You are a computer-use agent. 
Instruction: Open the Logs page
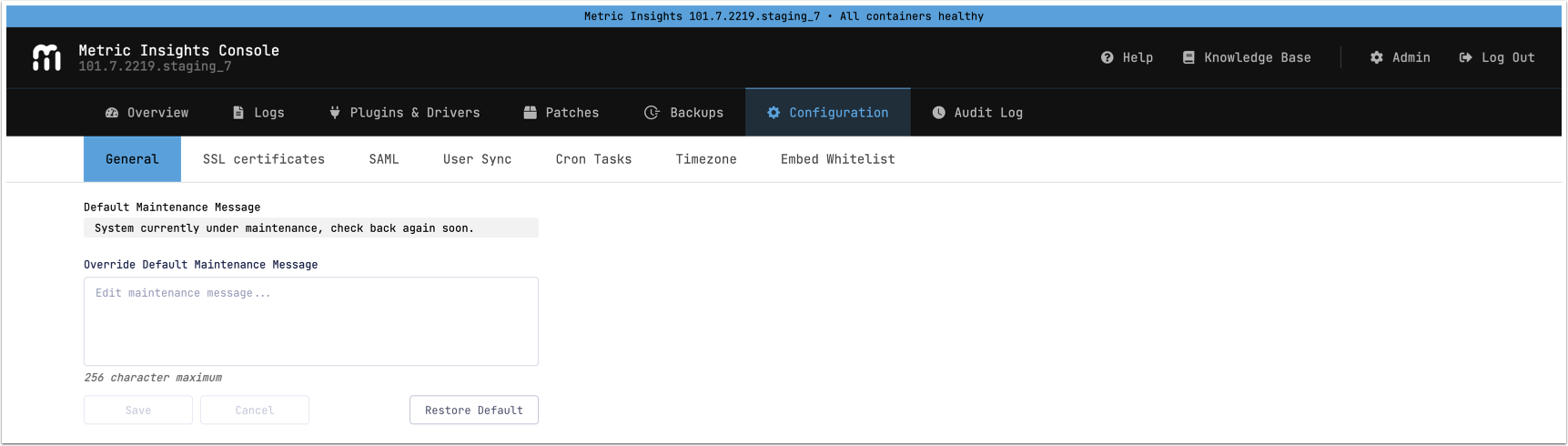(258, 113)
